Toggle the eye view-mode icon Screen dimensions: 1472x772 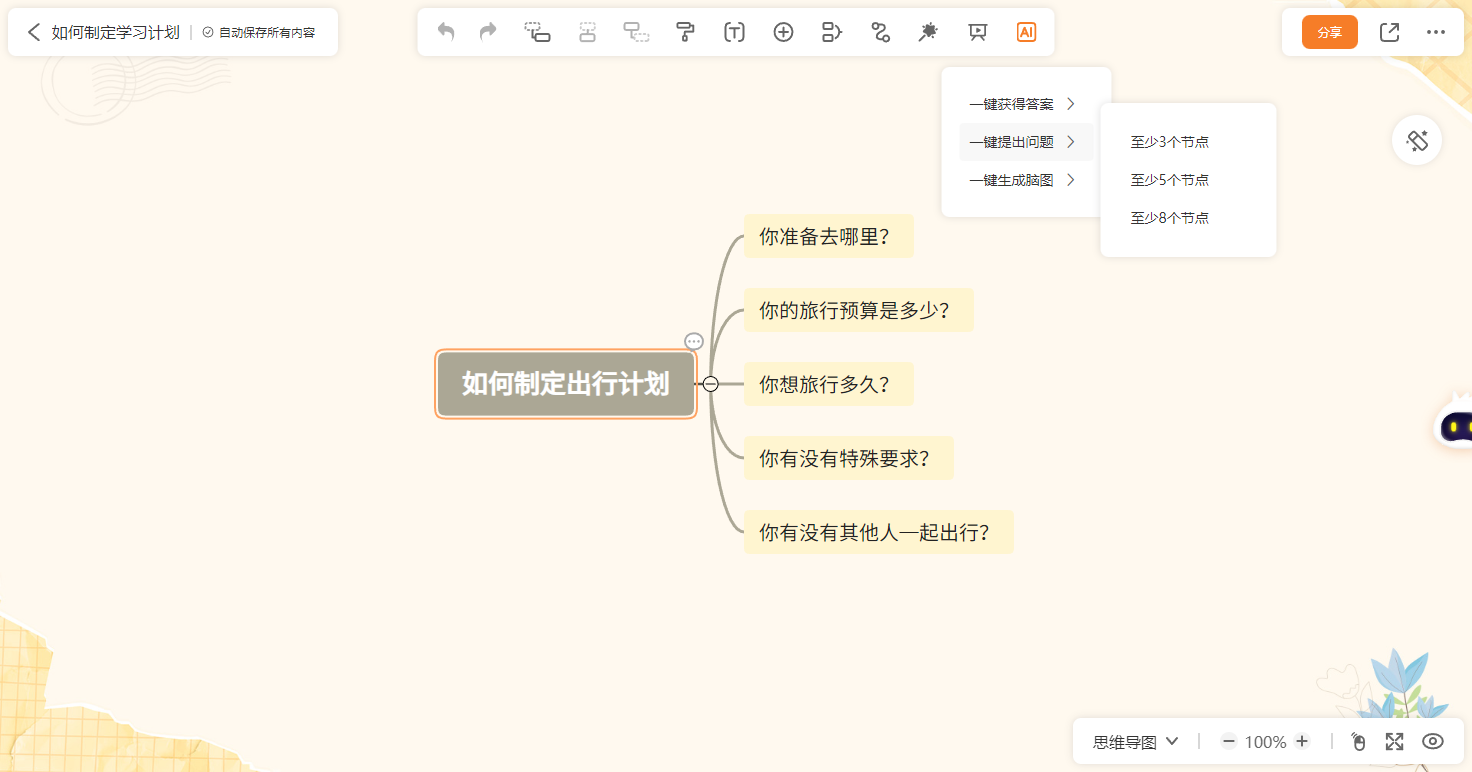[1433, 741]
